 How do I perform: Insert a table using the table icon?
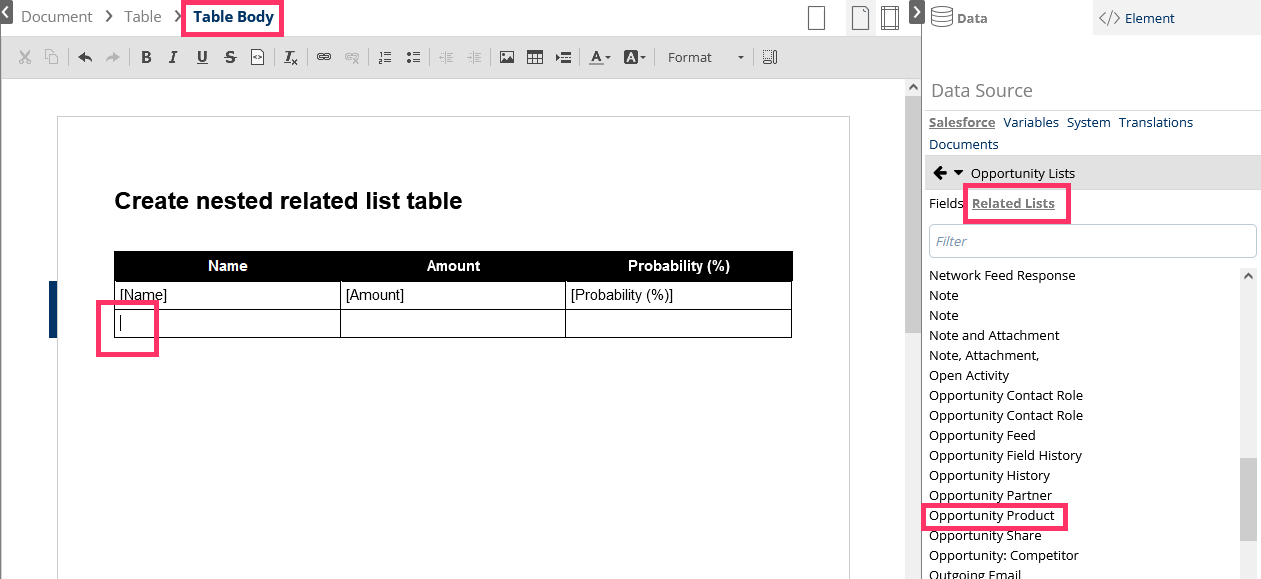(x=535, y=58)
